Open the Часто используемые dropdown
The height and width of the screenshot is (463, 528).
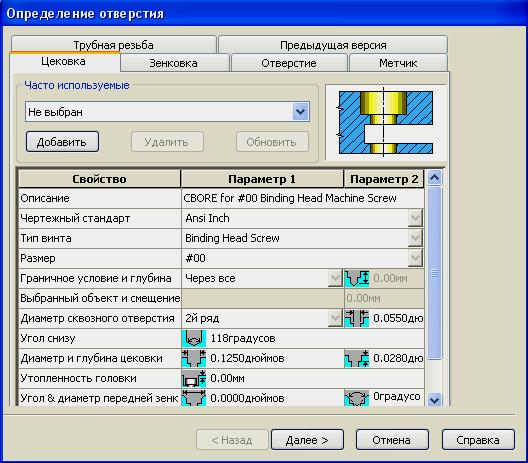(x=300, y=111)
